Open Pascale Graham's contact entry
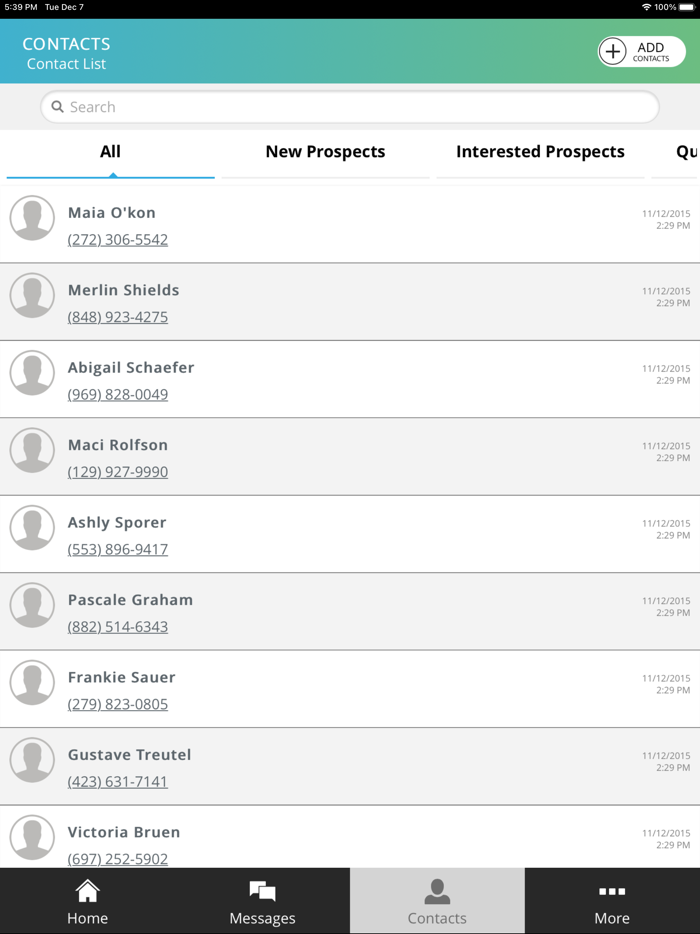Viewport: 700px width, 934px height. pyautogui.click(x=130, y=600)
